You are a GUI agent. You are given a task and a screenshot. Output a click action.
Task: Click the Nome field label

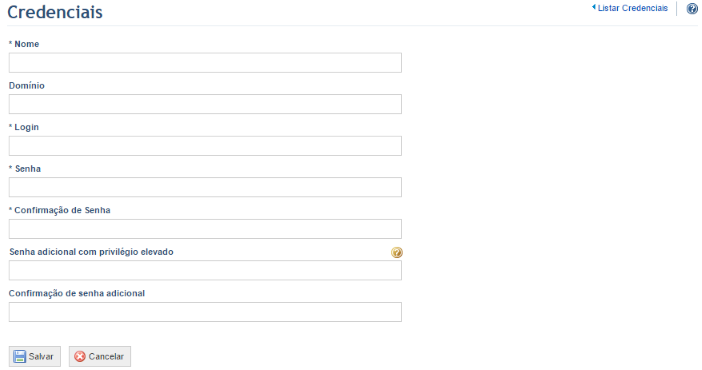(x=24, y=44)
